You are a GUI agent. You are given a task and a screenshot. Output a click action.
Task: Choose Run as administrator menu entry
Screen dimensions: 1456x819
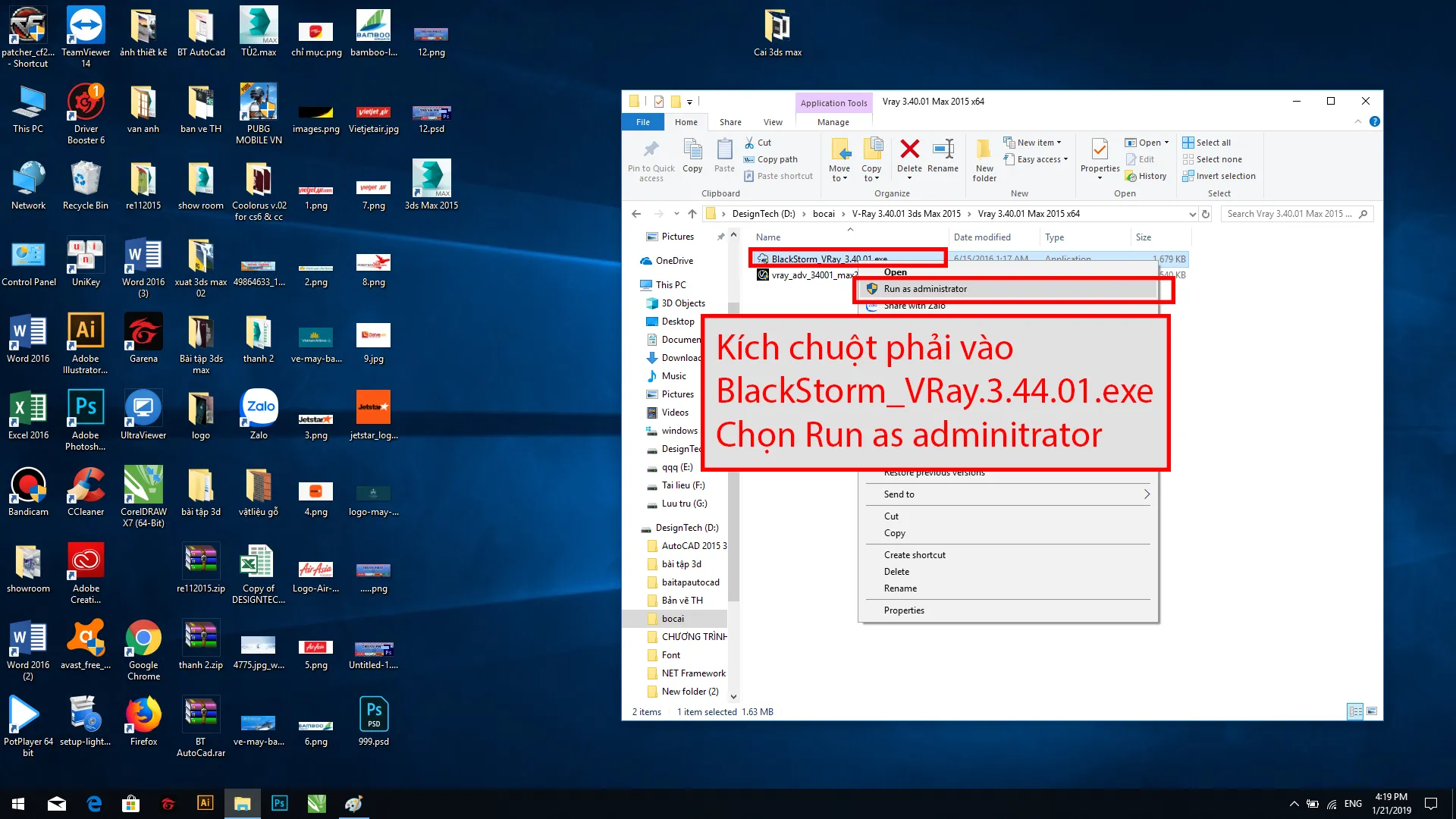[x=925, y=289]
